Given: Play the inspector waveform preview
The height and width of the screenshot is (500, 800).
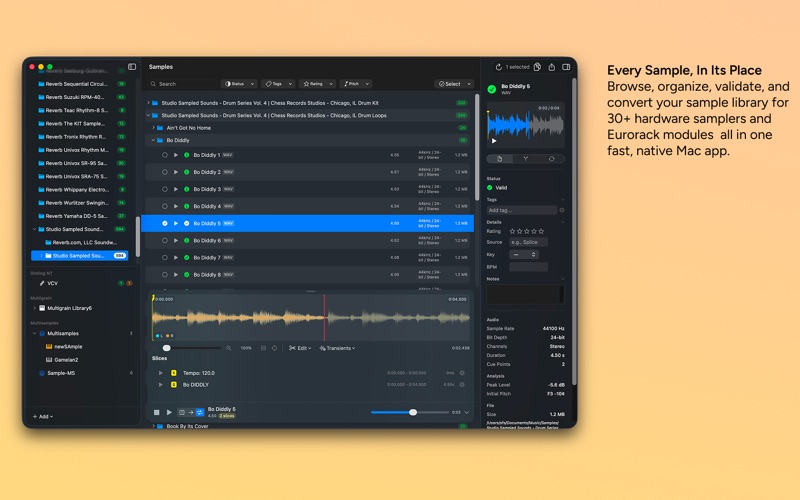Looking at the screenshot, I should point(494,141).
